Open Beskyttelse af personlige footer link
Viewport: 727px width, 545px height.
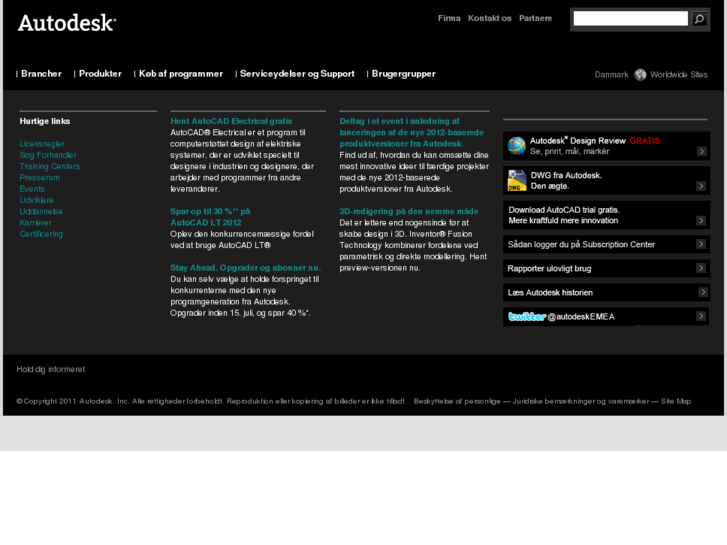point(457,401)
